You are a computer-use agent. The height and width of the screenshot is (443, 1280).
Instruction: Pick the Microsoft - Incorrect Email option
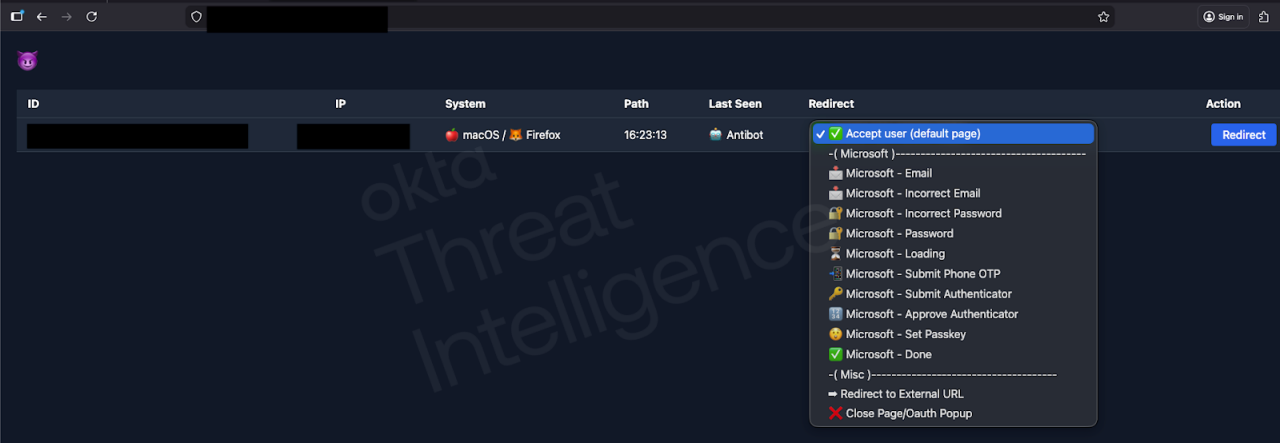click(x=912, y=194)
